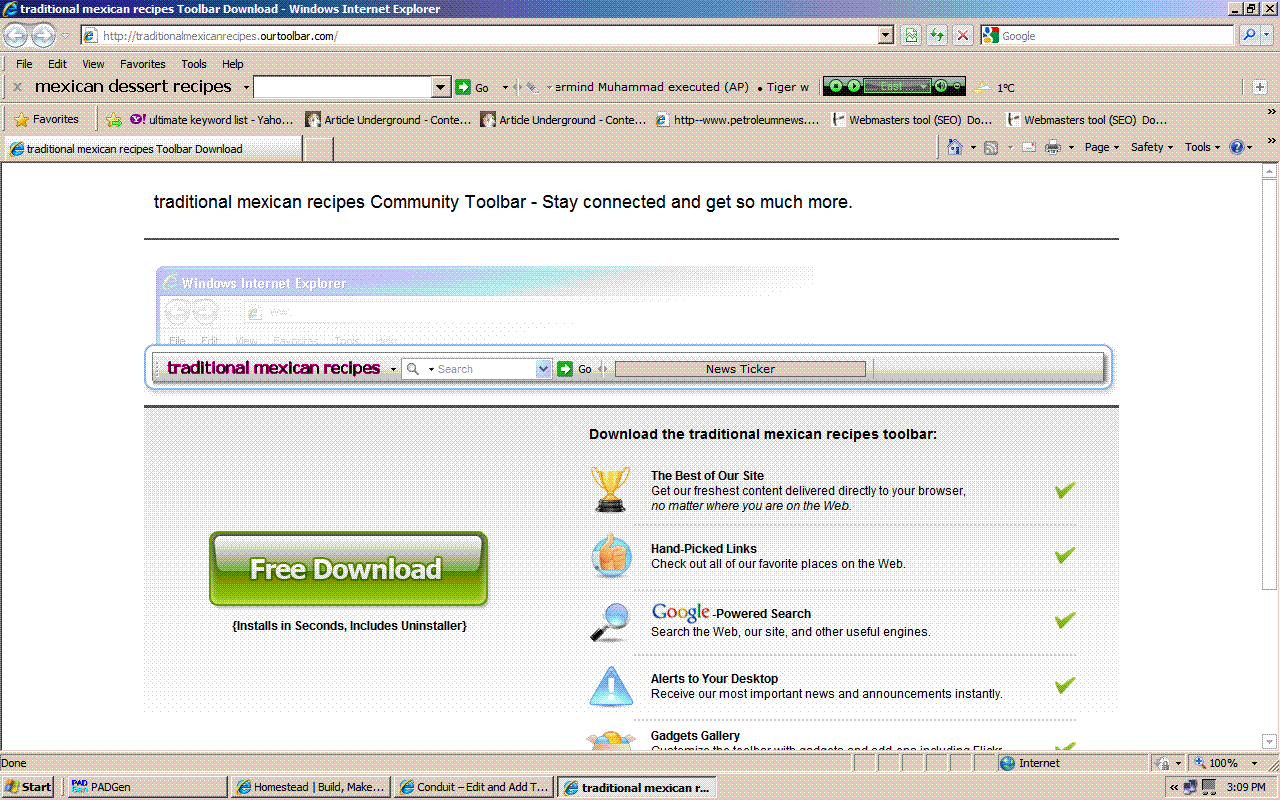Click the plus add-gadget icon on toolbar
This screenshot has width=1280, height=800.
pos(1259,87)
